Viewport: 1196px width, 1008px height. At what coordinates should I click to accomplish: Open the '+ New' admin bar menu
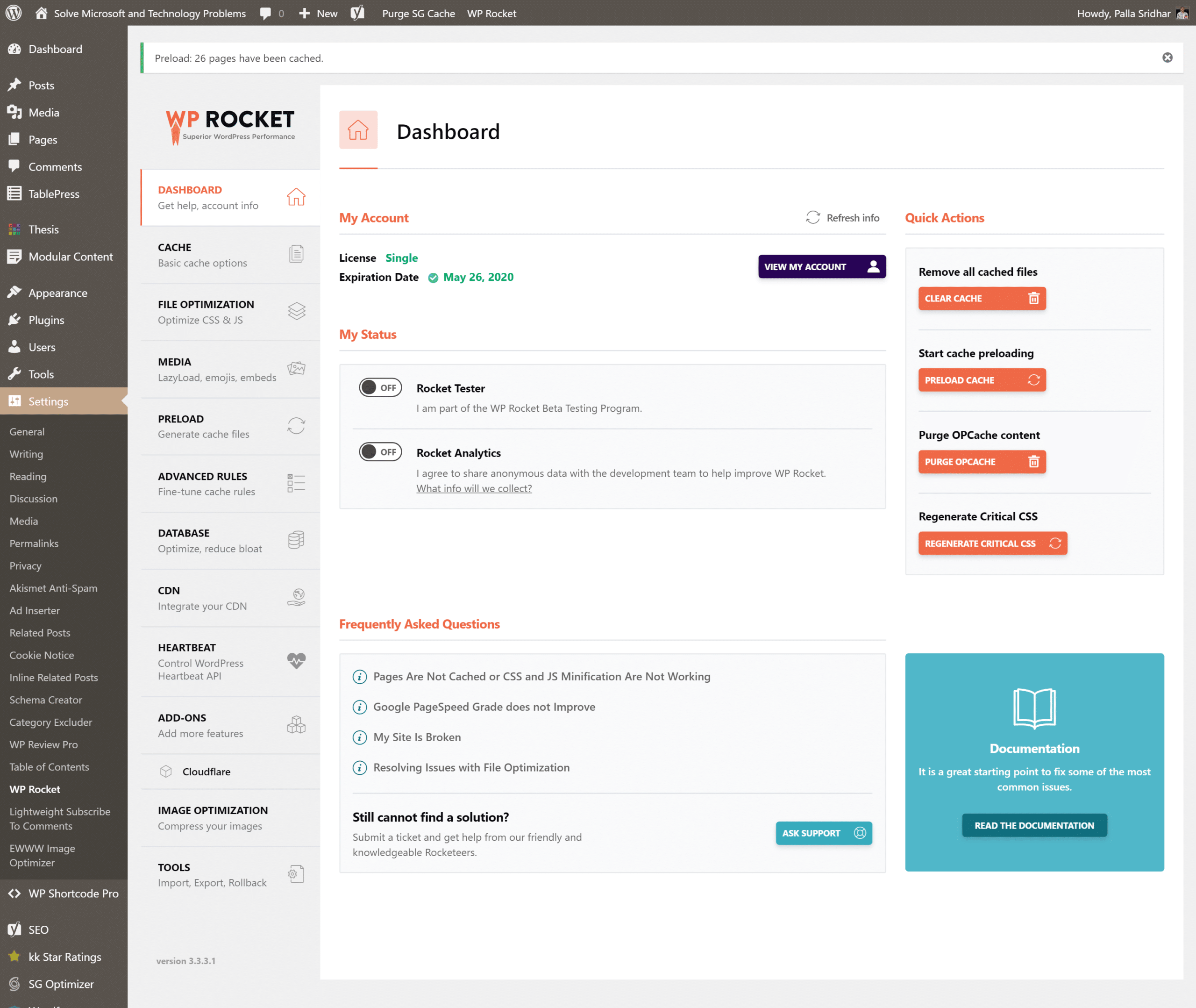(318, 13)
